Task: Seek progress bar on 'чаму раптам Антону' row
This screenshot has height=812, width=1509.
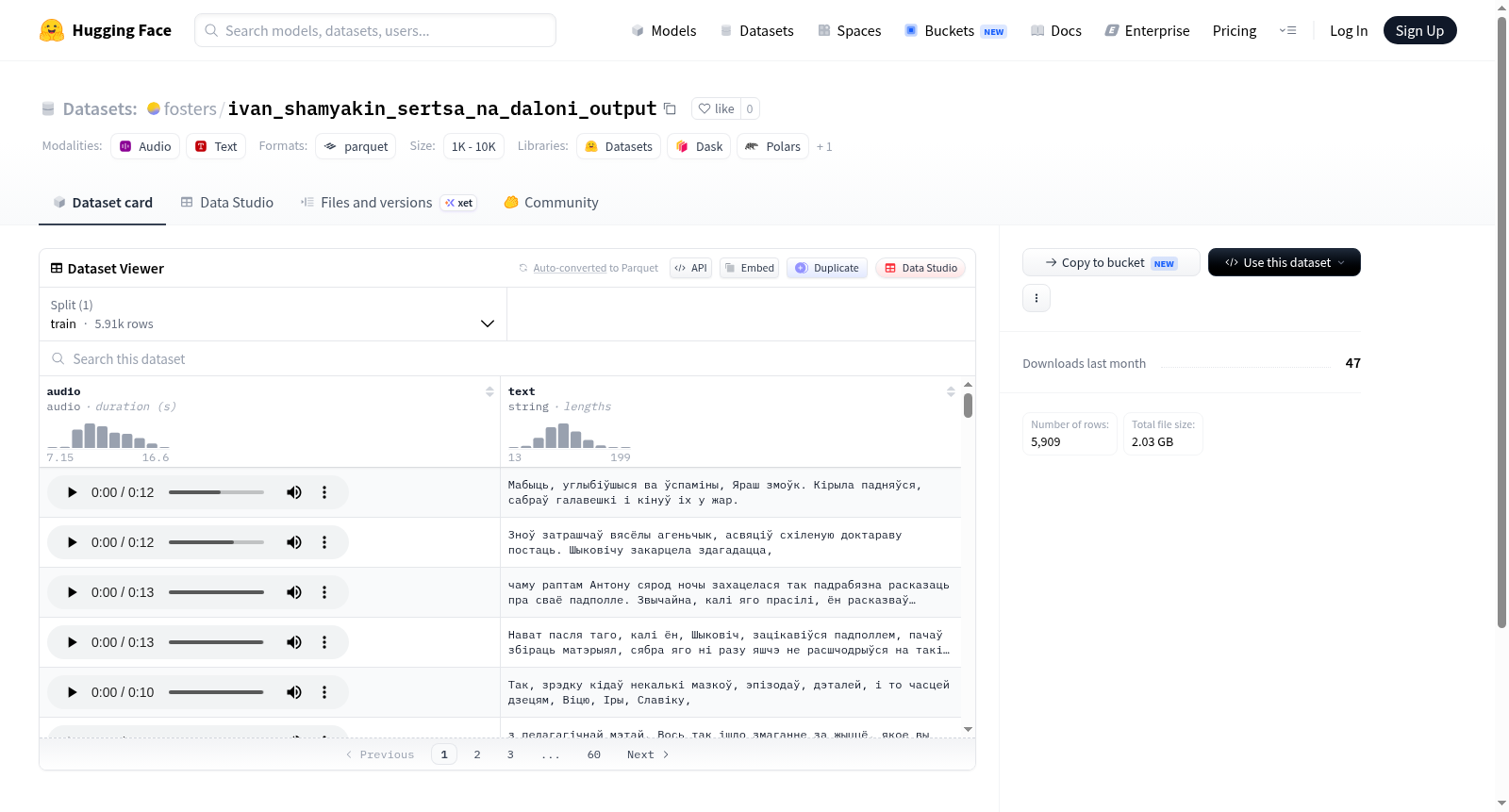Action: click(216, 592)
